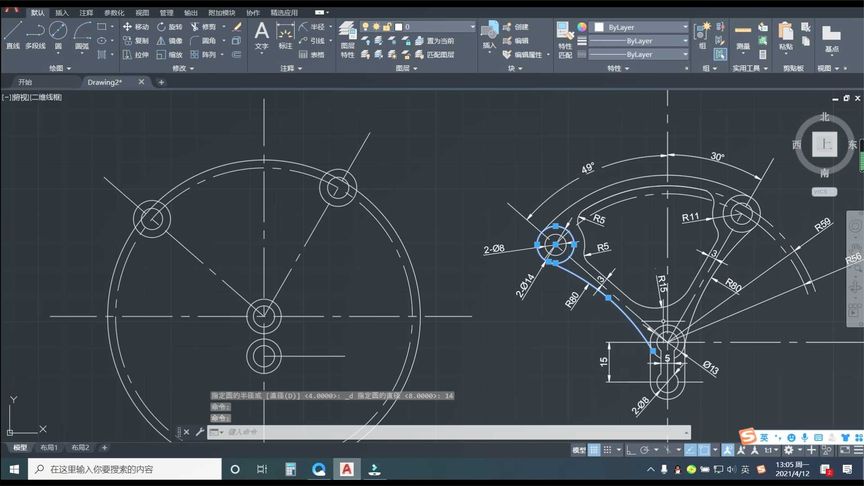The width and height of the screenshot is (864, 486).
Task: Click the Move (移动) tool
Action: 136,26
